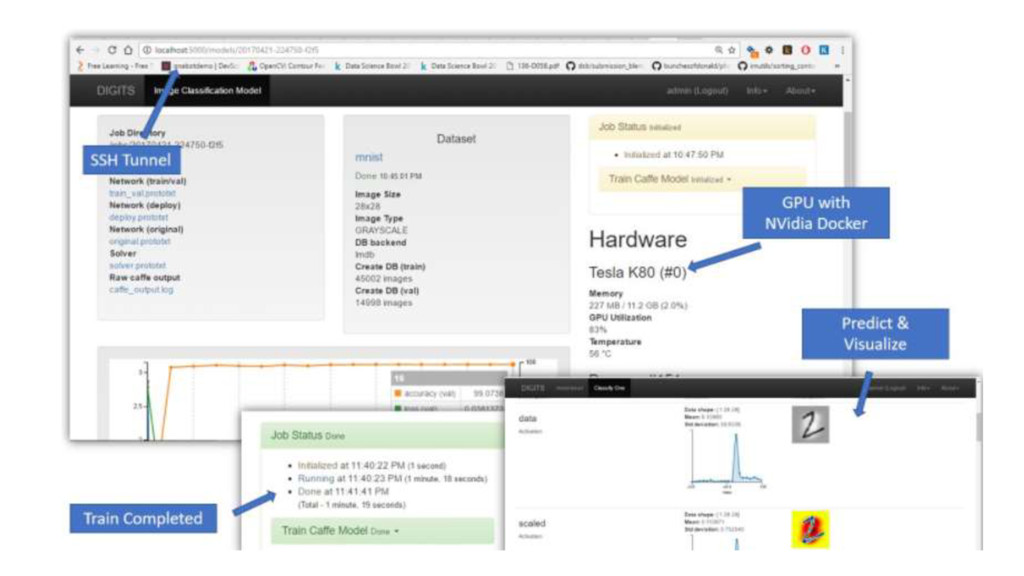
Task: Click the Job Status Done header
Action: 383,436
